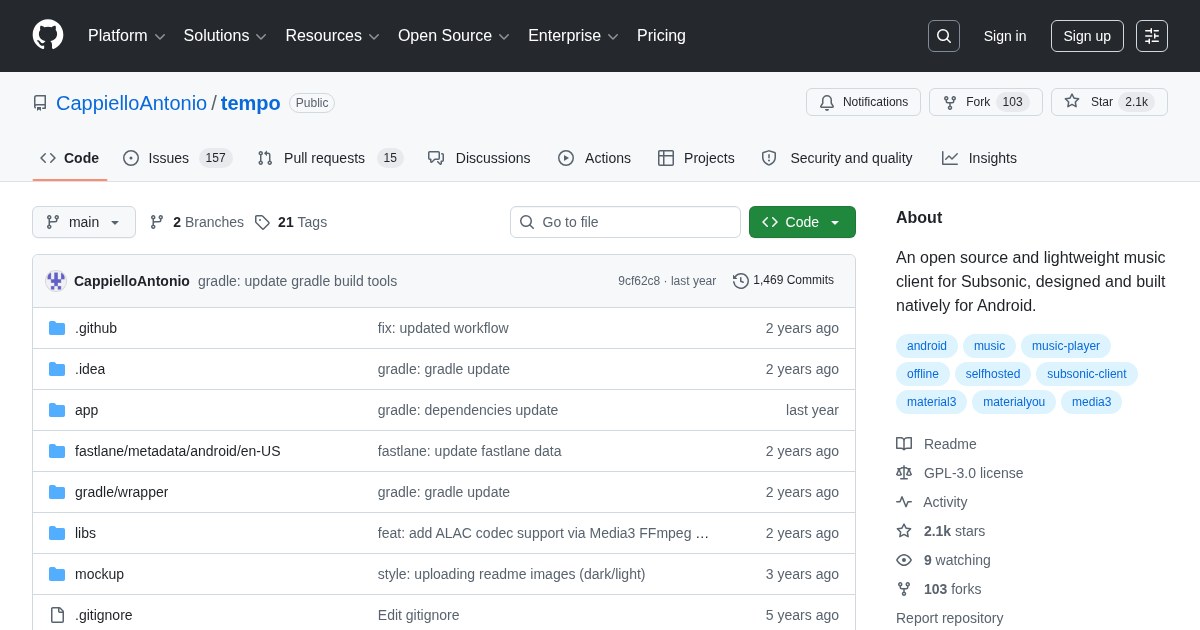Image resolution: width=1200 pixels, height=630 pixels.
Task: Click the Notifications bell button
Action: coord(863,102)
